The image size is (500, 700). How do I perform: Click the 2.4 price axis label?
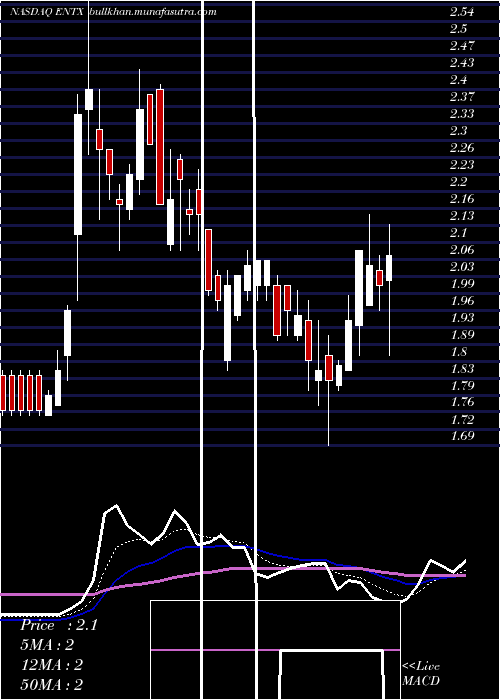[x=459, y=80]
